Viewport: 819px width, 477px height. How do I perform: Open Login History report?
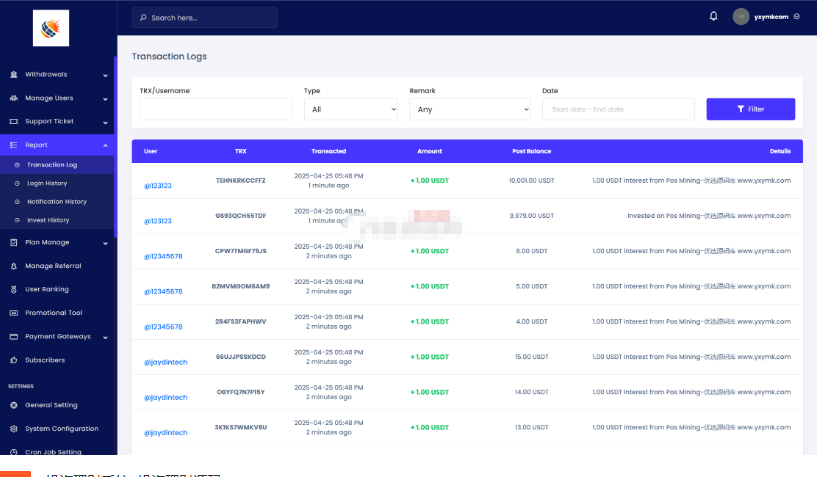[x=47, y=183]
